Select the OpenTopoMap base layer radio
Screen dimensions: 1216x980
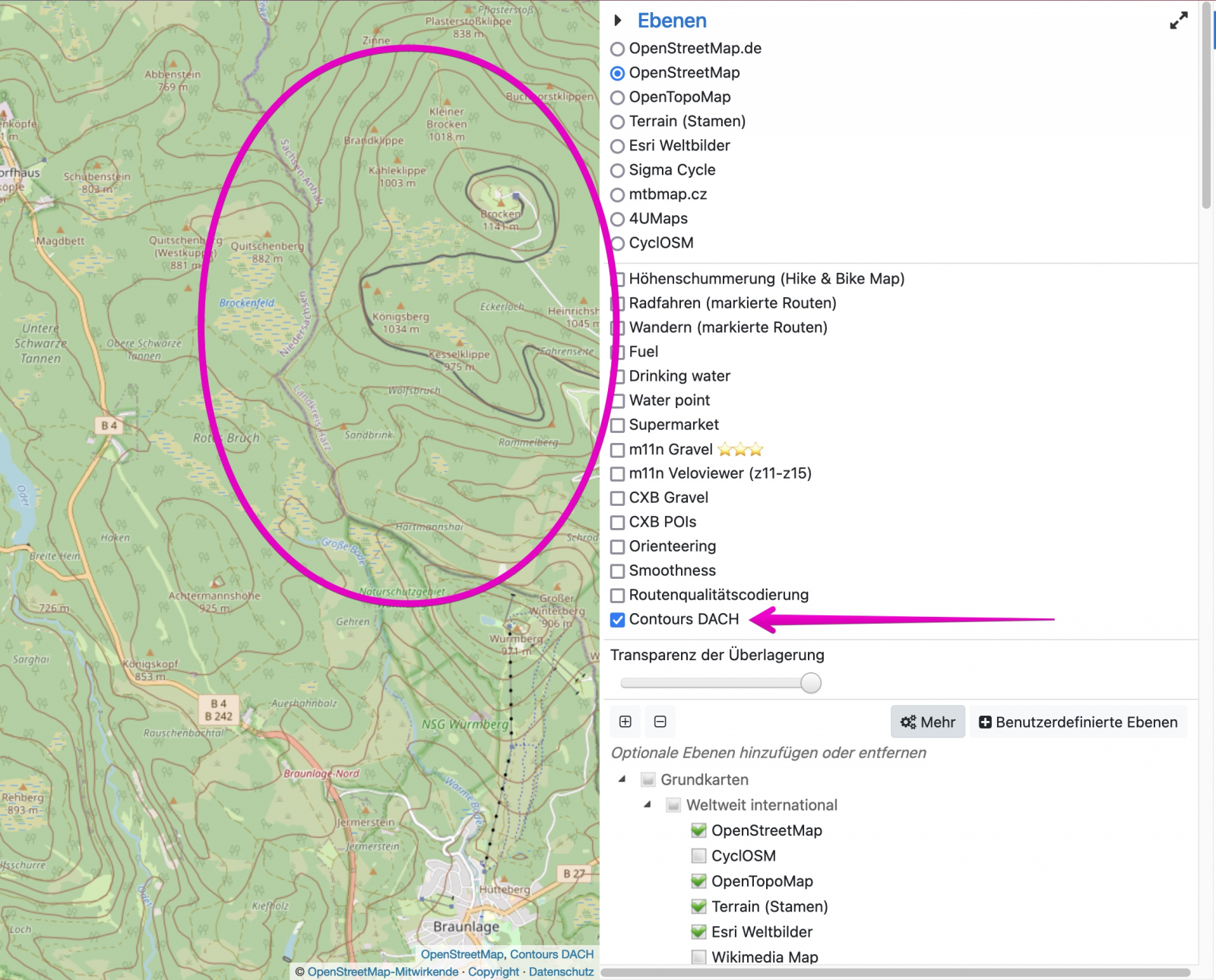point(618,98)
